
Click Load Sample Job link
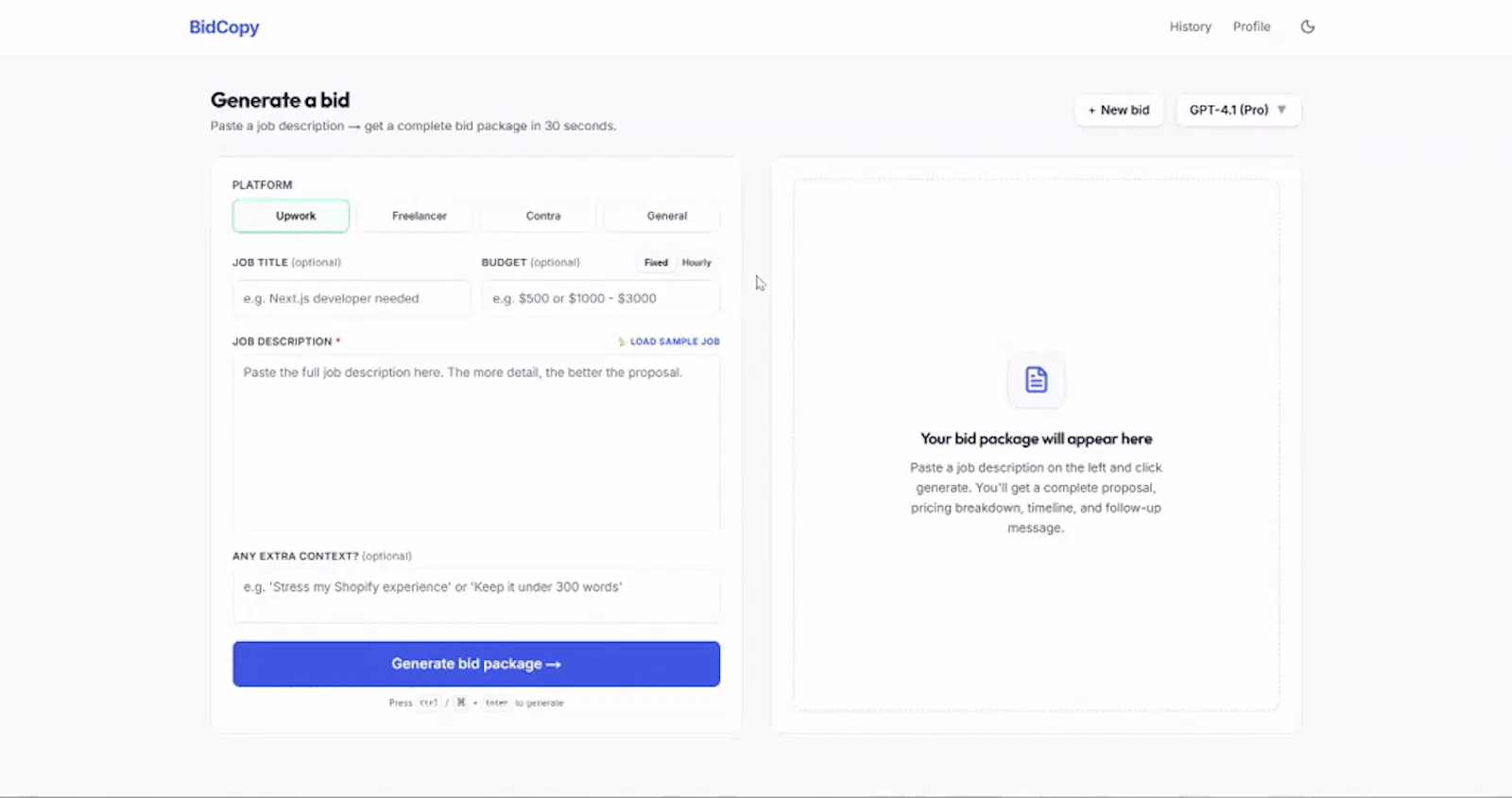tap(669, 341)
